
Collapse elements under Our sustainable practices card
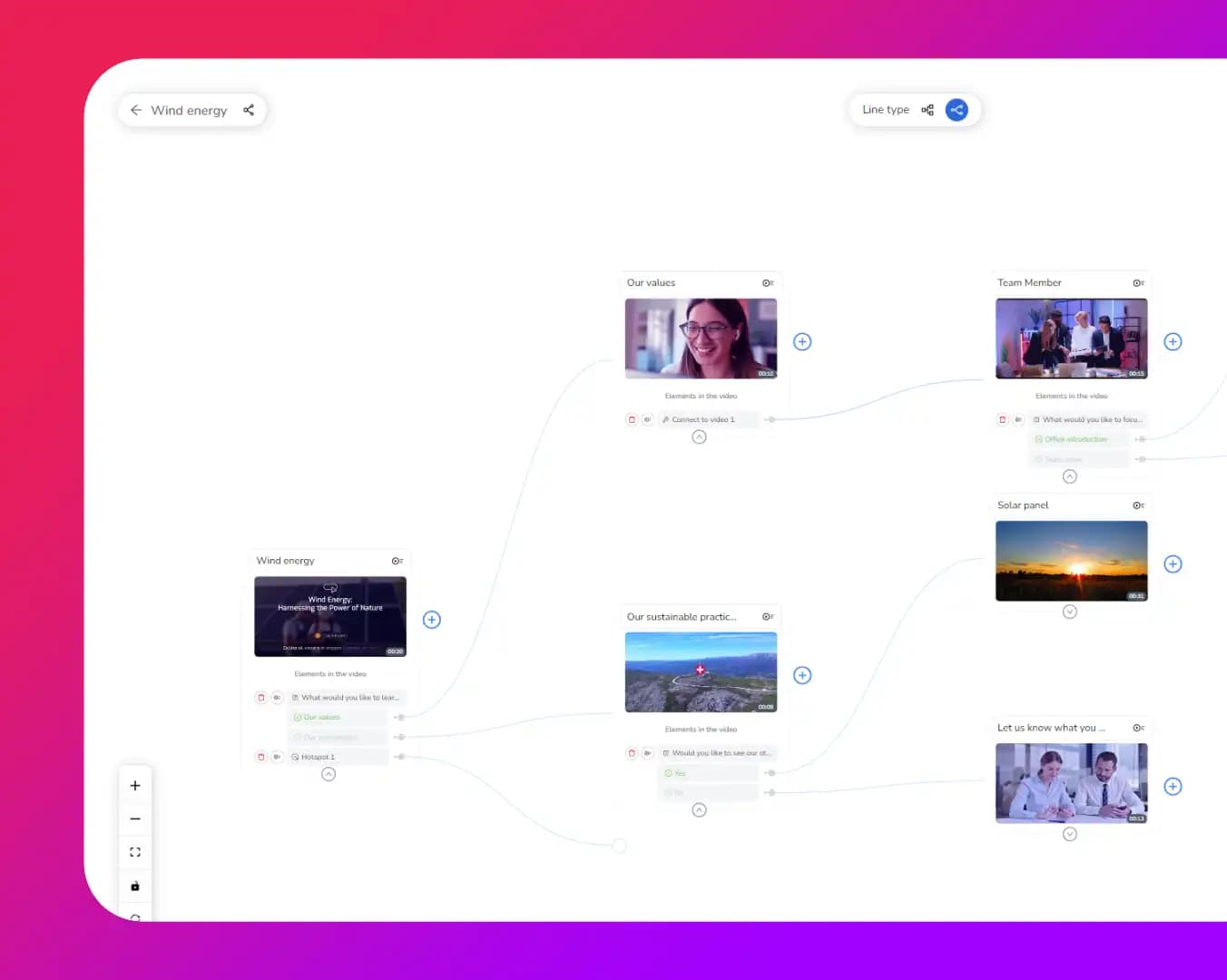[x=699, y=809]
